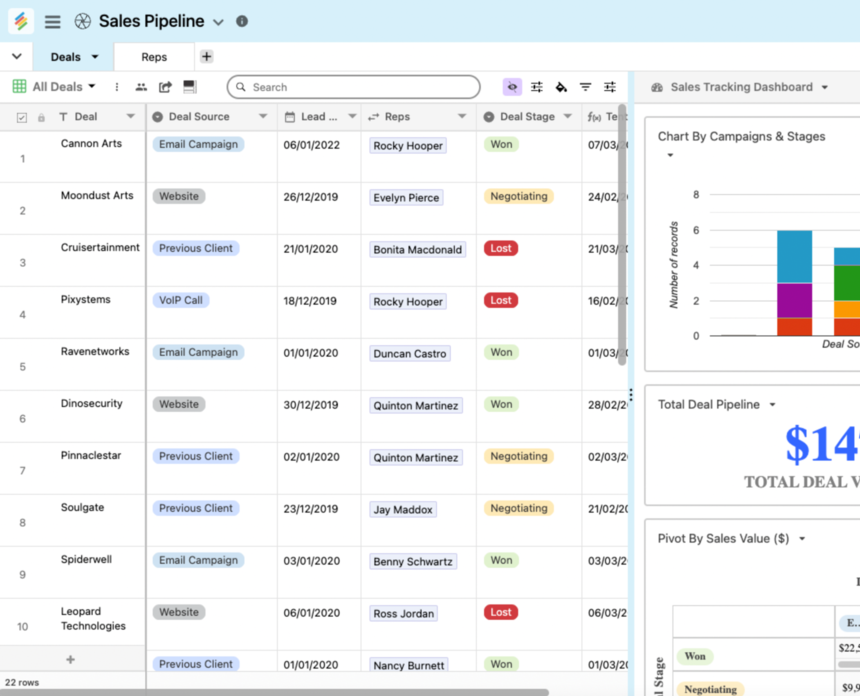Click the lock icon in the header row
860x696 pixels.
click(x=41, y=116)
